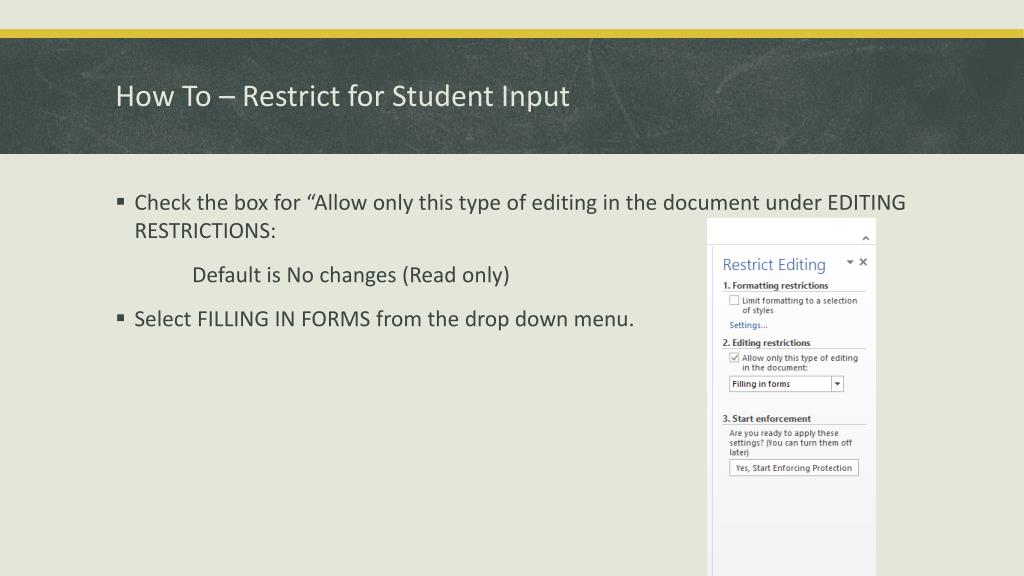This screenshot has height=576, width=1024.
Task: Collapse the ribbon with the up chevron
Action: (x=865, y=238)
